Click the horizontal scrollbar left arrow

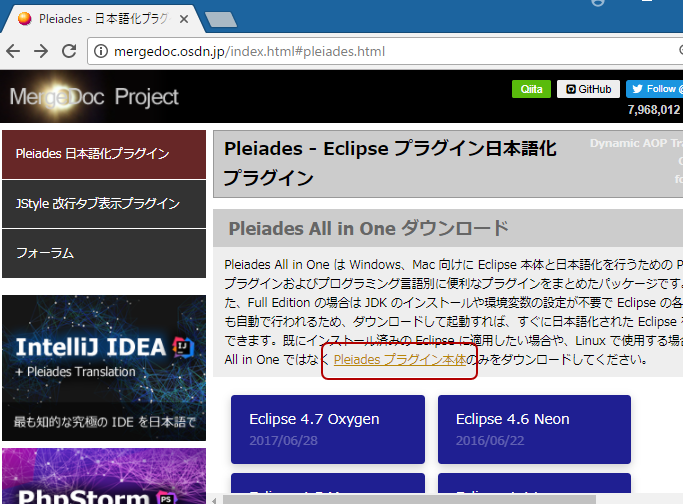coord(214,500)
